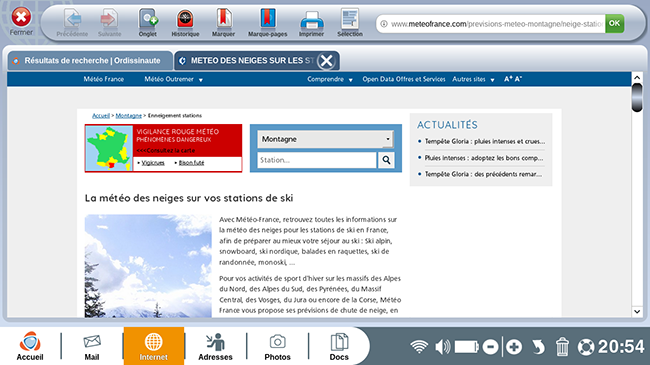Click the green OK go button
Image resolution: width=650 pixels, height=365 pixels.
(614, 24)
